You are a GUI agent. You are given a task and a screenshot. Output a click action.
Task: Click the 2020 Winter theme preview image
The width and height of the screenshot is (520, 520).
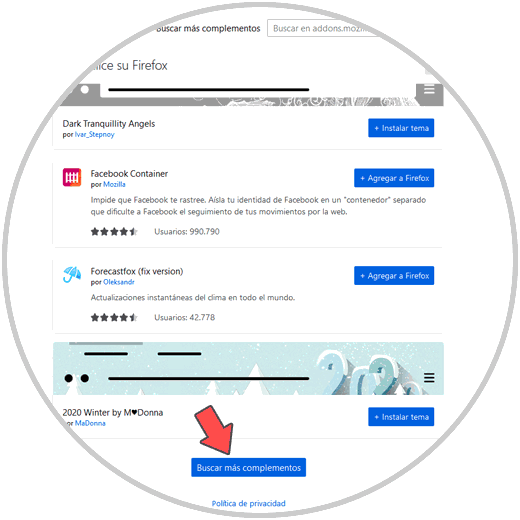(248, 368)
